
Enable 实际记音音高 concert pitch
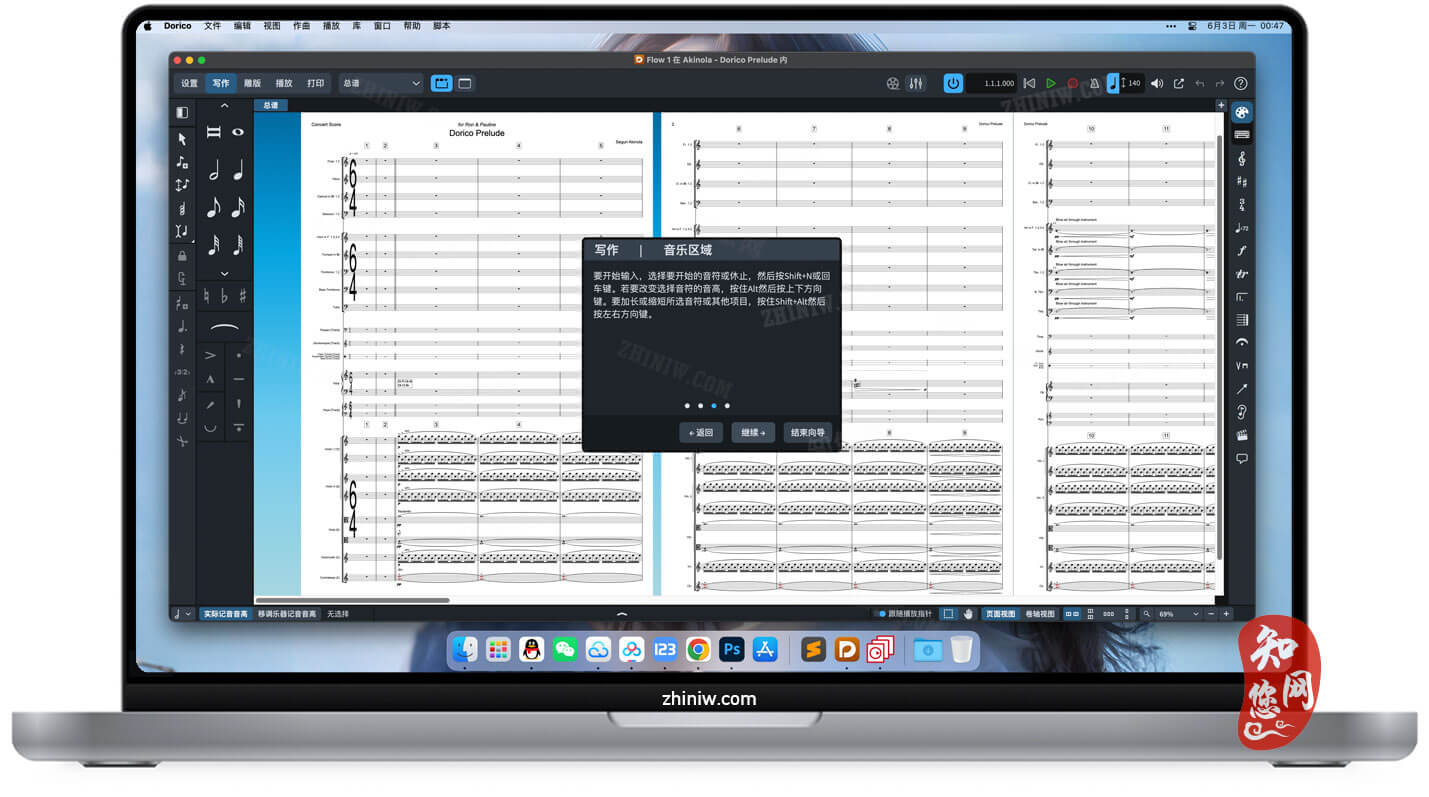point(225,614)
